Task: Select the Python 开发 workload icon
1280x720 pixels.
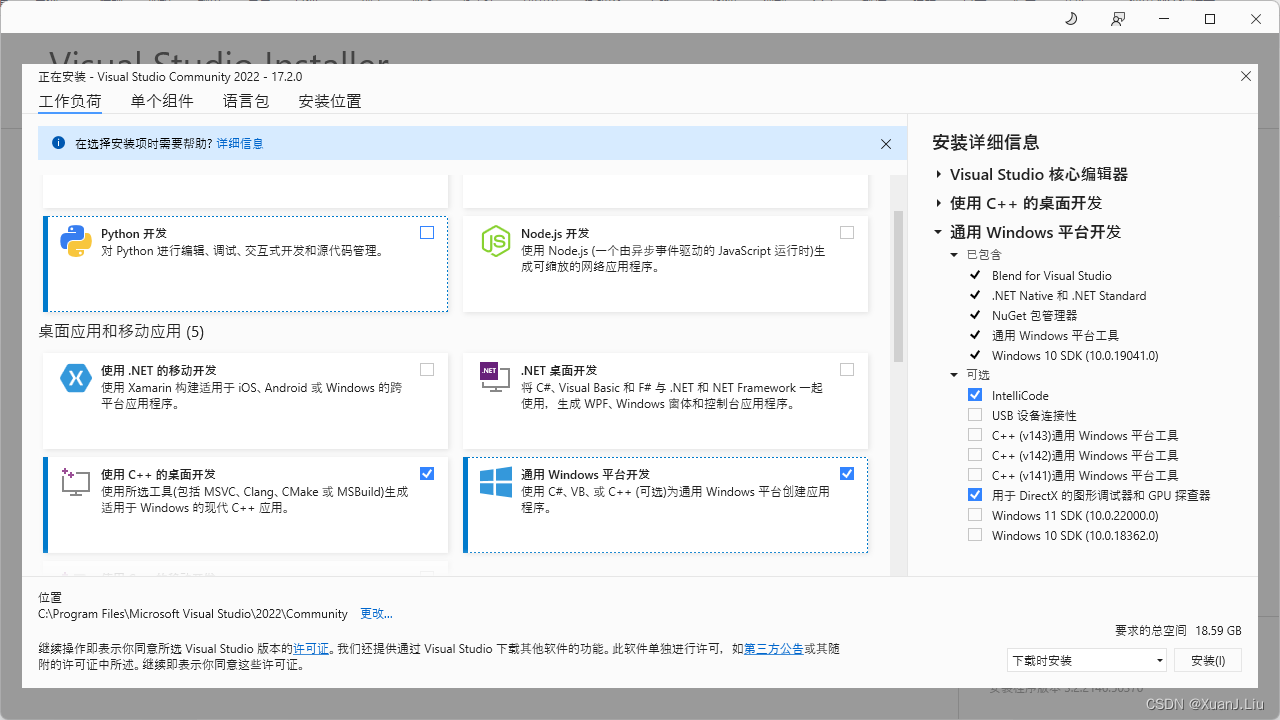Action: (x=76, y=240)
